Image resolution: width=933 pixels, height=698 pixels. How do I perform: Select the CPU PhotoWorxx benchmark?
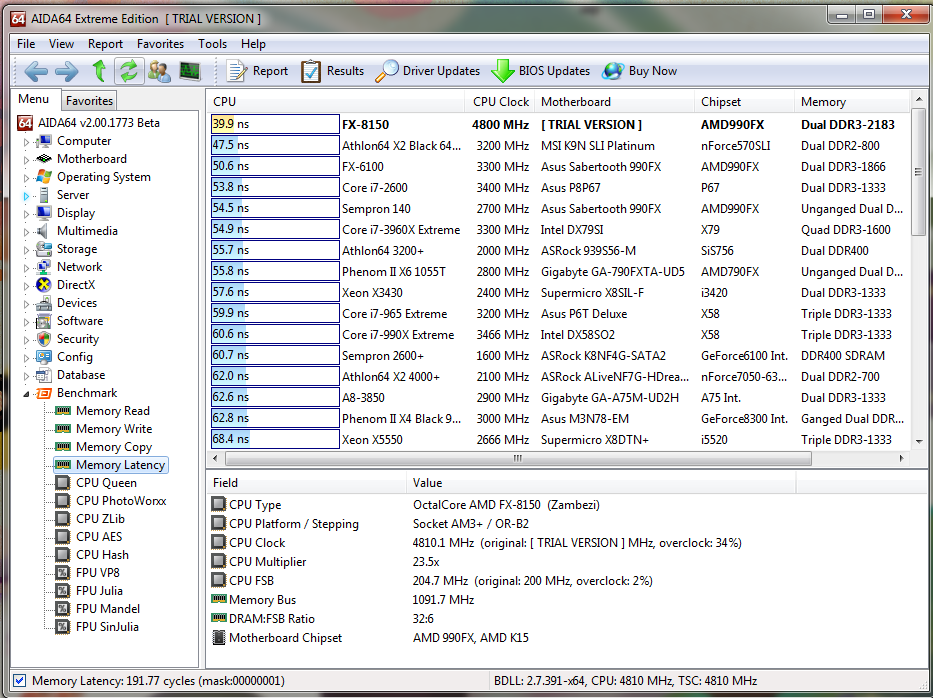point(121,500)
